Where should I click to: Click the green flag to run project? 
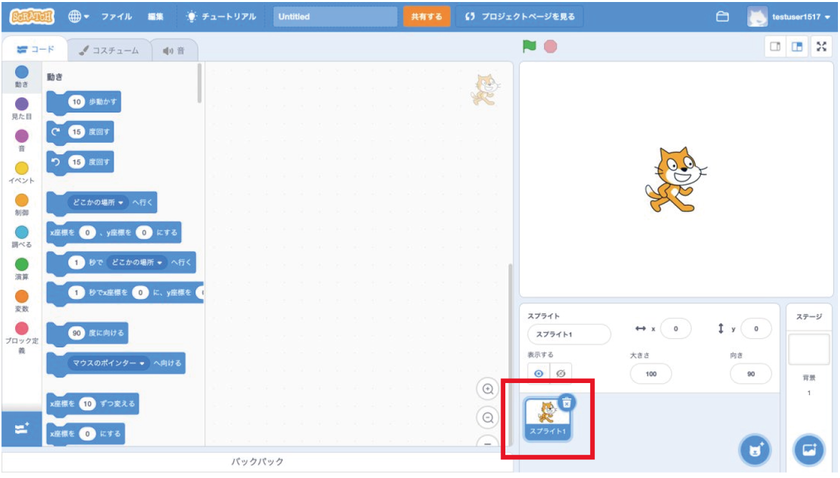pos(529,47)
